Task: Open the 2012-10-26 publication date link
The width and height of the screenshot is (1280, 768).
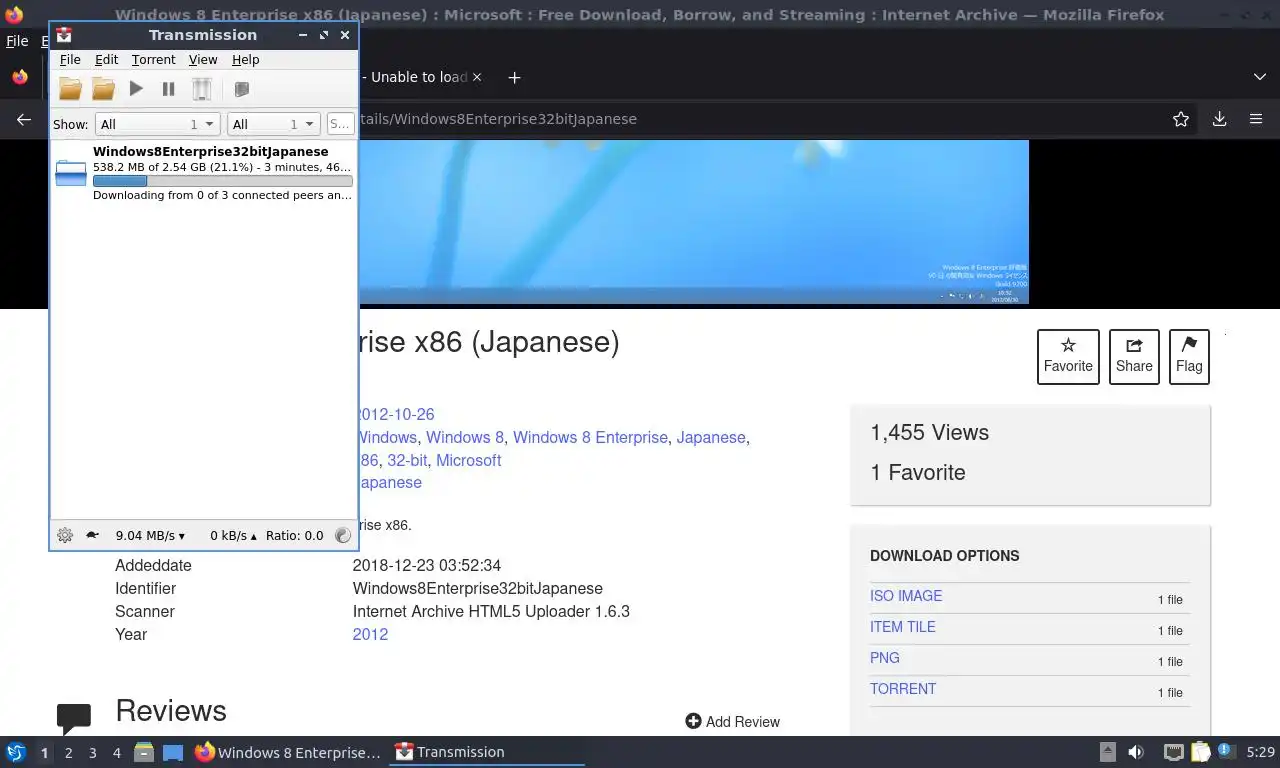Action: point(396,414)
